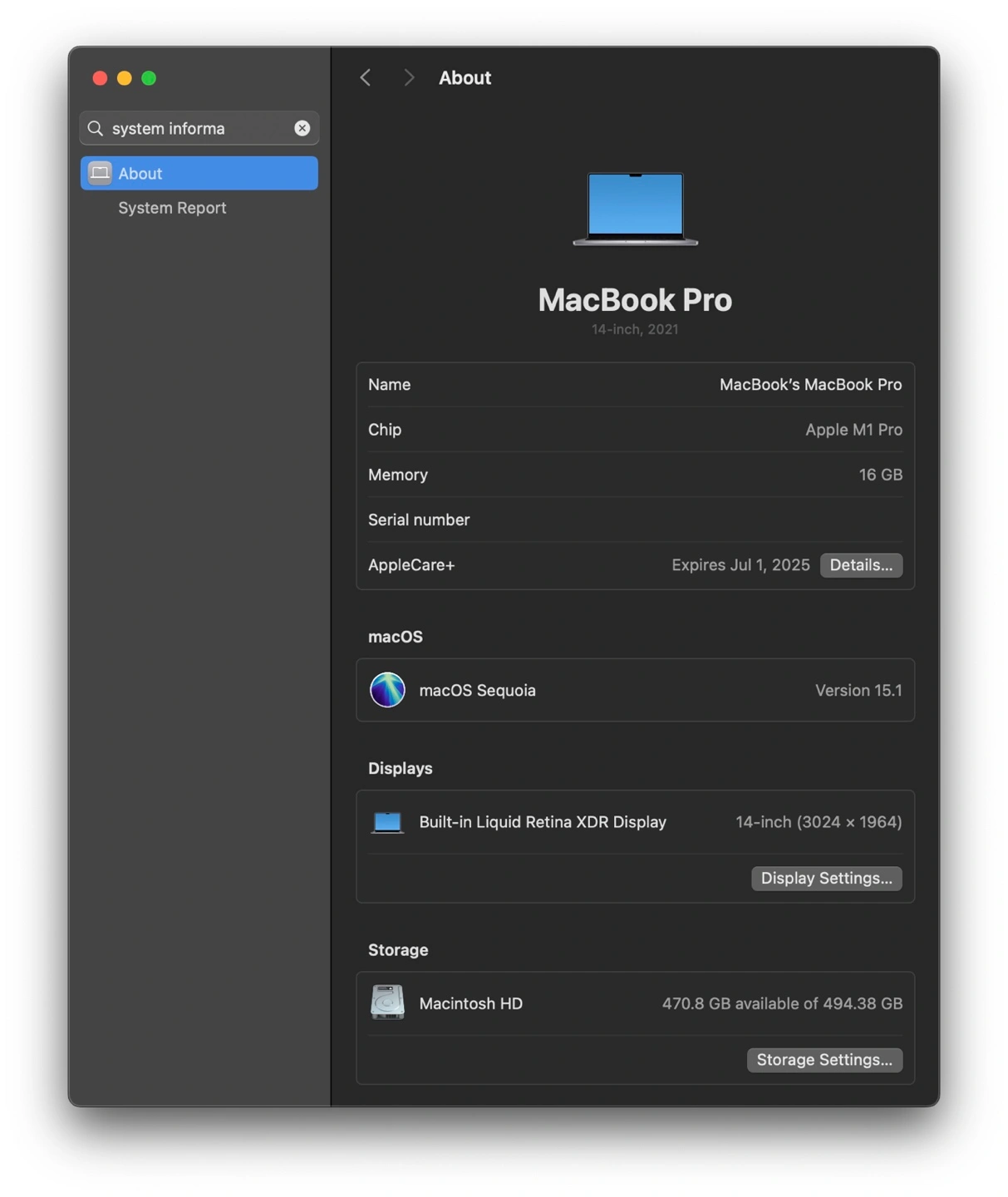The image size is (1008, 1197).
Task: Click the Macintosh HD drive icon
Action: click(x=387, y=1002)
